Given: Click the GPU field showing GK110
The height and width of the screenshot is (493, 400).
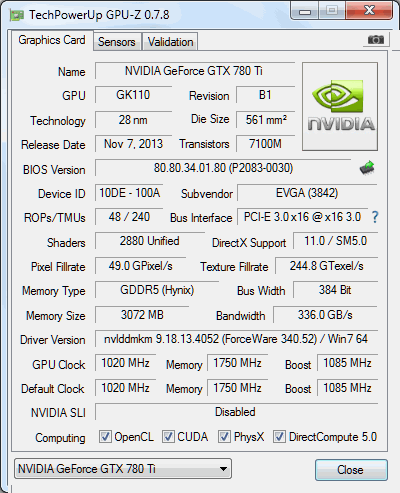Looking at the screenshot, I should pos(133,95).
